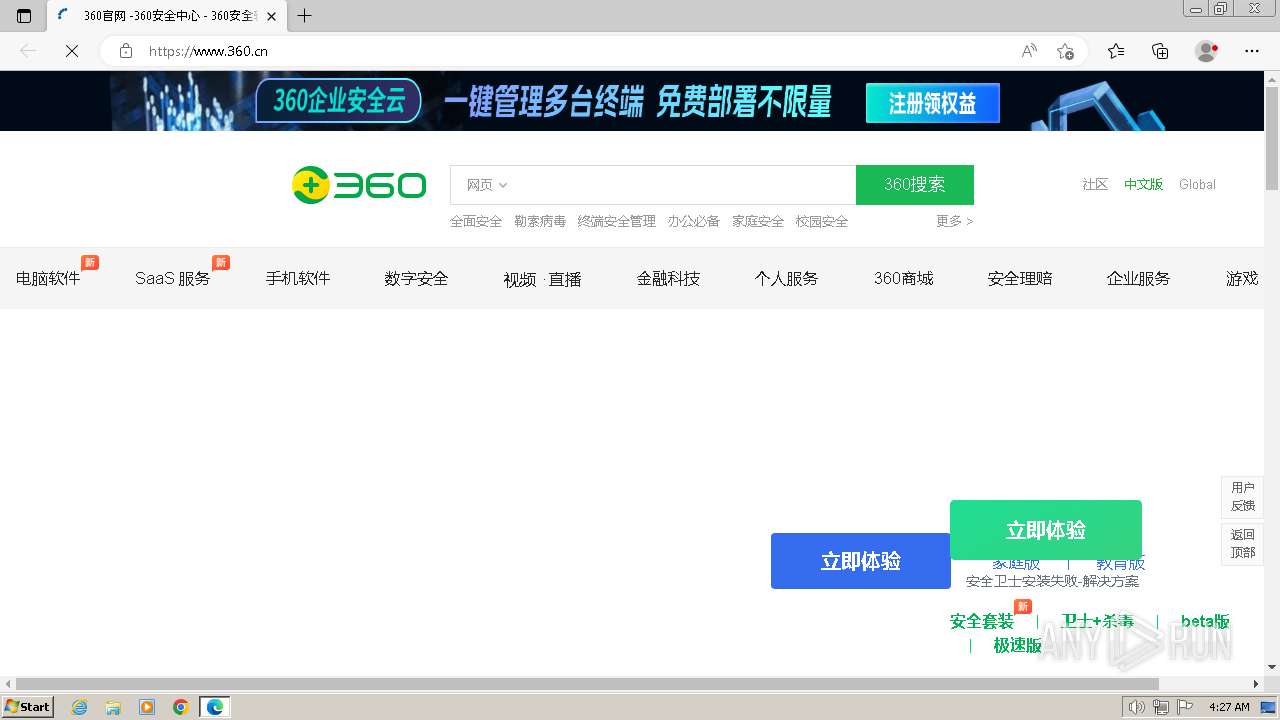Viewport: 1280px width, 720px height.
Task: Open the tab actions menu icon
Action: [x=24, y=15]
